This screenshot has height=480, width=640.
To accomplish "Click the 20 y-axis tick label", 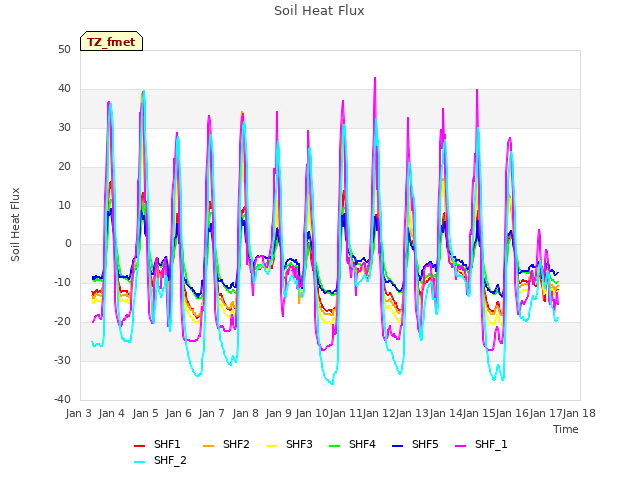I will [x=64, y=167].
